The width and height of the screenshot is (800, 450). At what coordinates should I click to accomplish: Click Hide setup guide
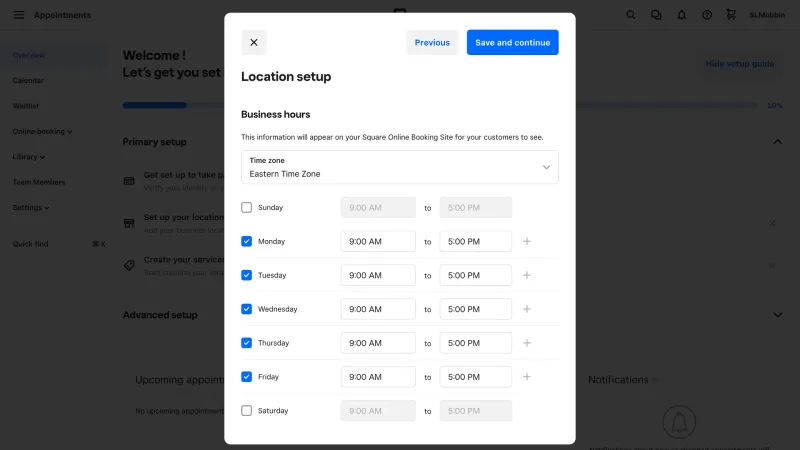pyautogui.click(x=739, y=64)
